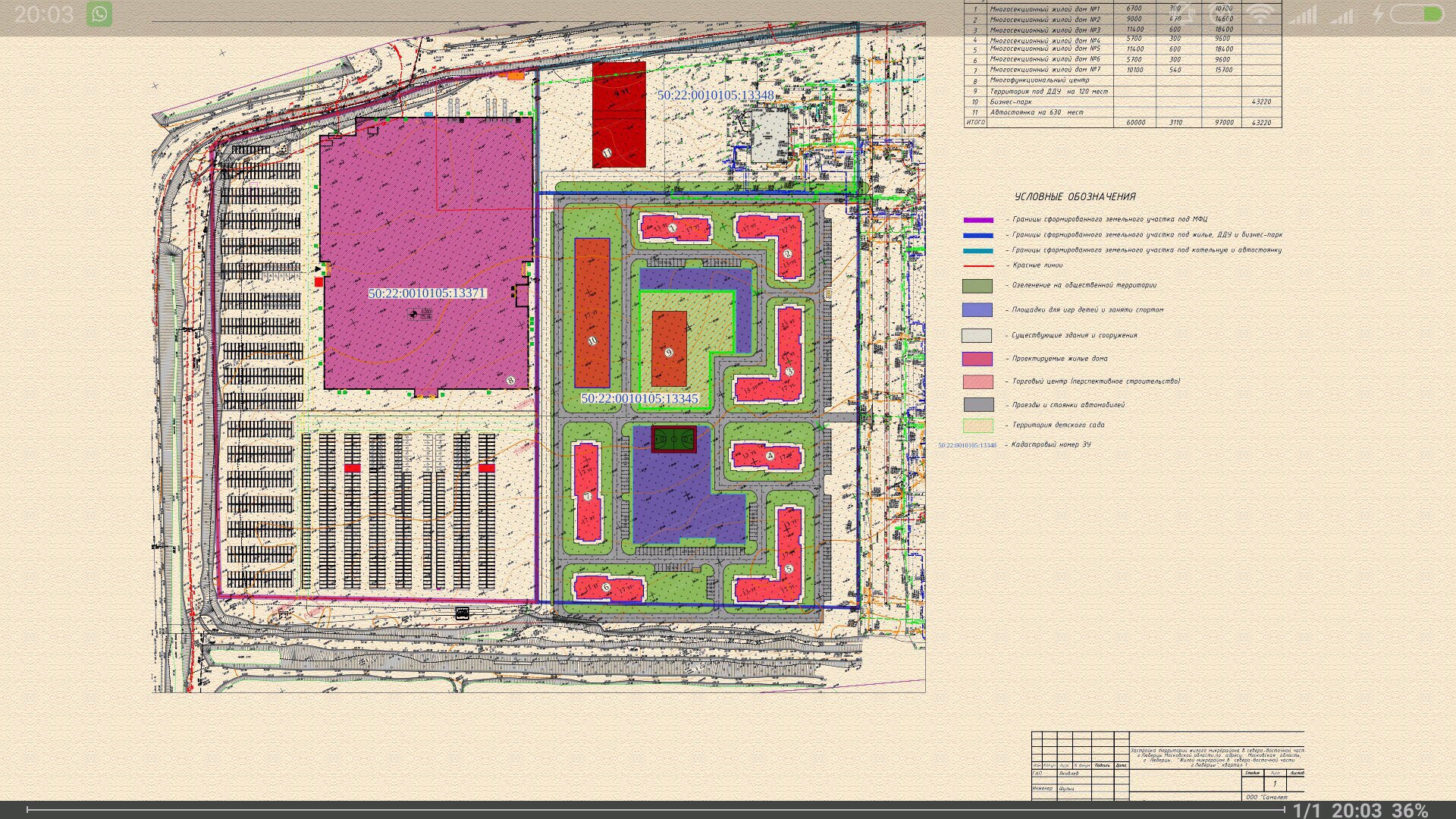This screenshot has width=1456, height=819.
Task: Click the 36% zoom level indicator
Action: point(1409,811)
